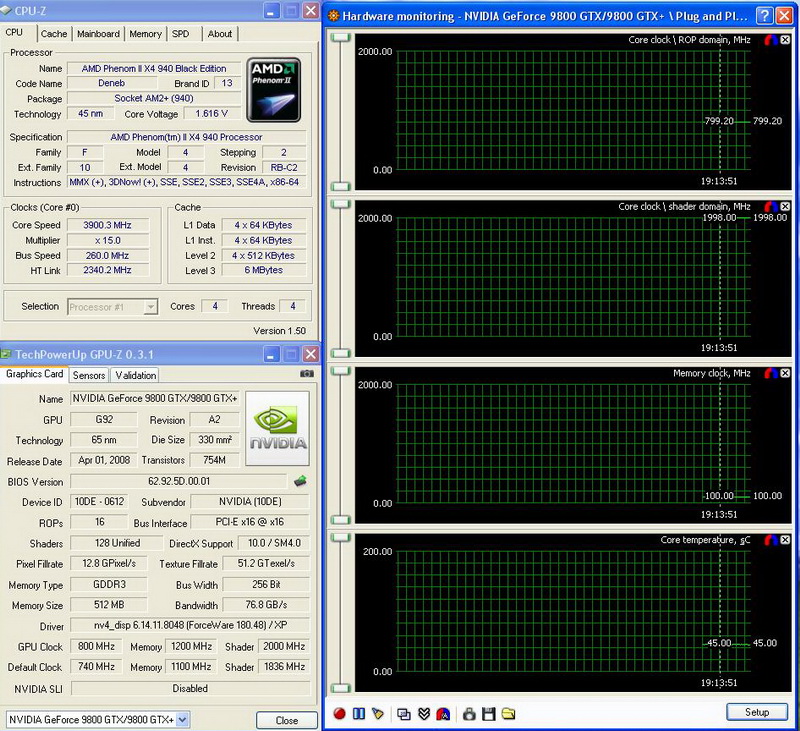Click the Core Speed value 3900.3 MHz

coord(108,225)
